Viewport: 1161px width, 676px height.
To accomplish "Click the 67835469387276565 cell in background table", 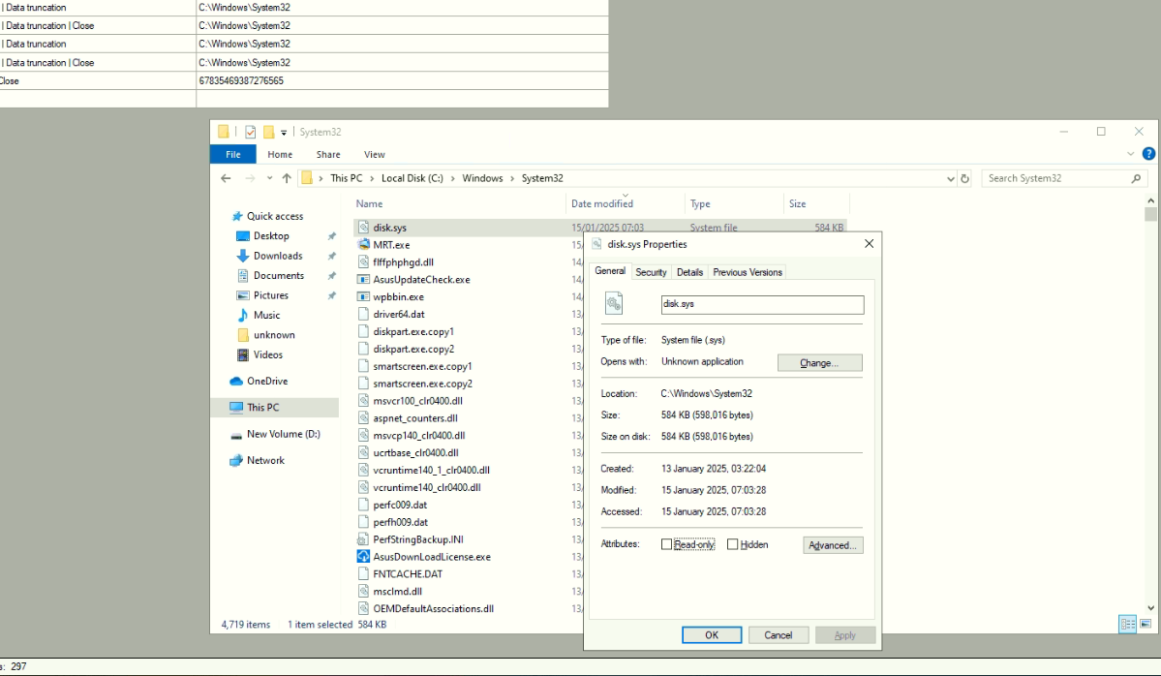I will tap(402, 81).
